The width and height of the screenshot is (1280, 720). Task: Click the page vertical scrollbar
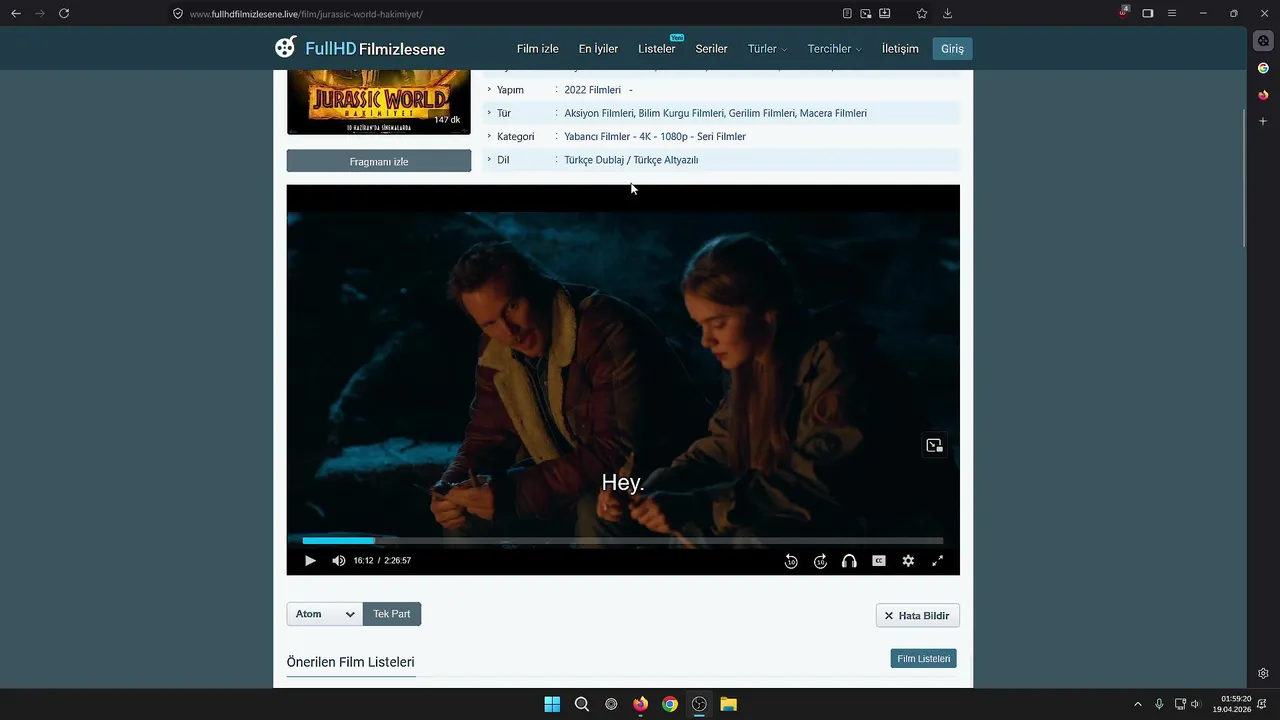click(1245, 178)
